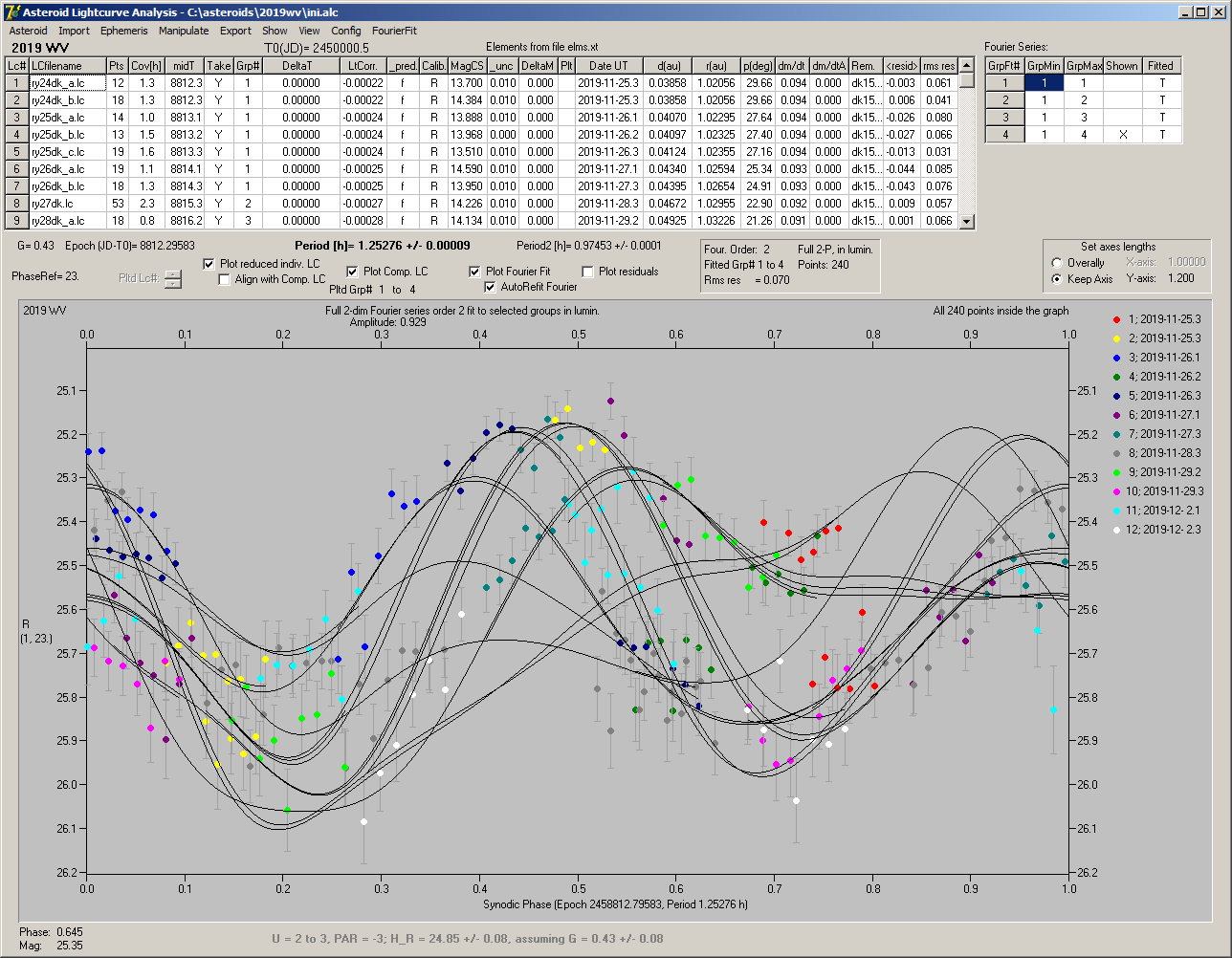Image resolution: width=1232 pixels, height=958 pixels.
Task: Toggle Plot Fourier Fit checkbox
Action: pos(475,272)
